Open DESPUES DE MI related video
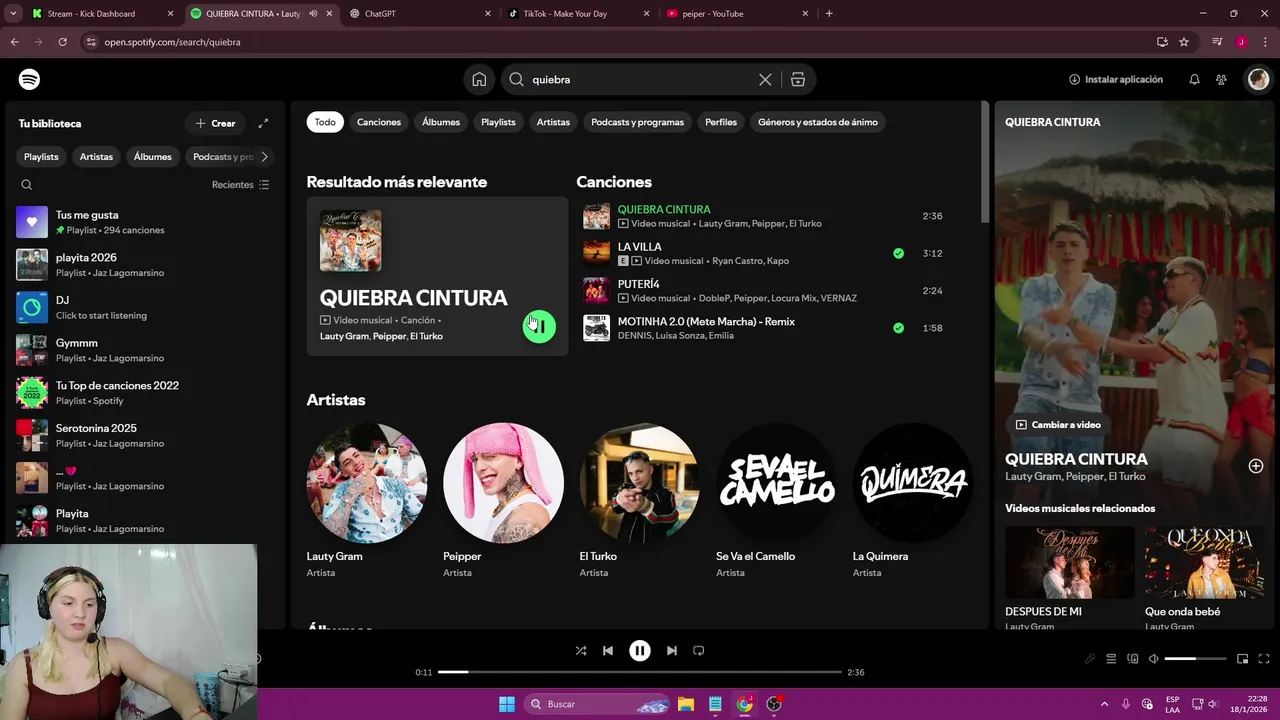The image size is (1280, 720). click(x=1069, y=579)
